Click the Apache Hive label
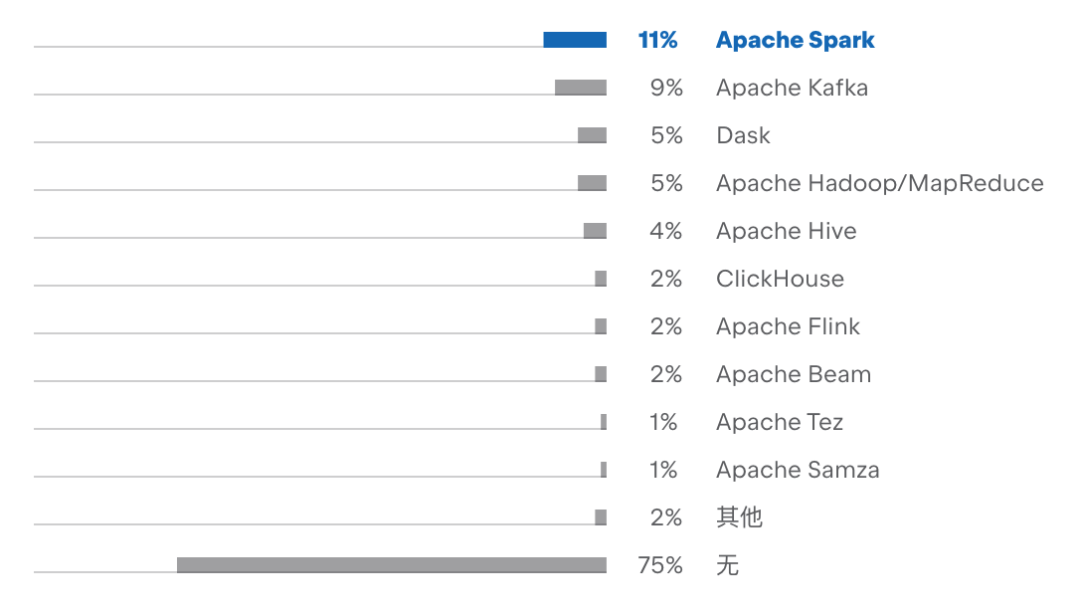Viewport: 1080px width, 615px height. click(x=786, y=231)
